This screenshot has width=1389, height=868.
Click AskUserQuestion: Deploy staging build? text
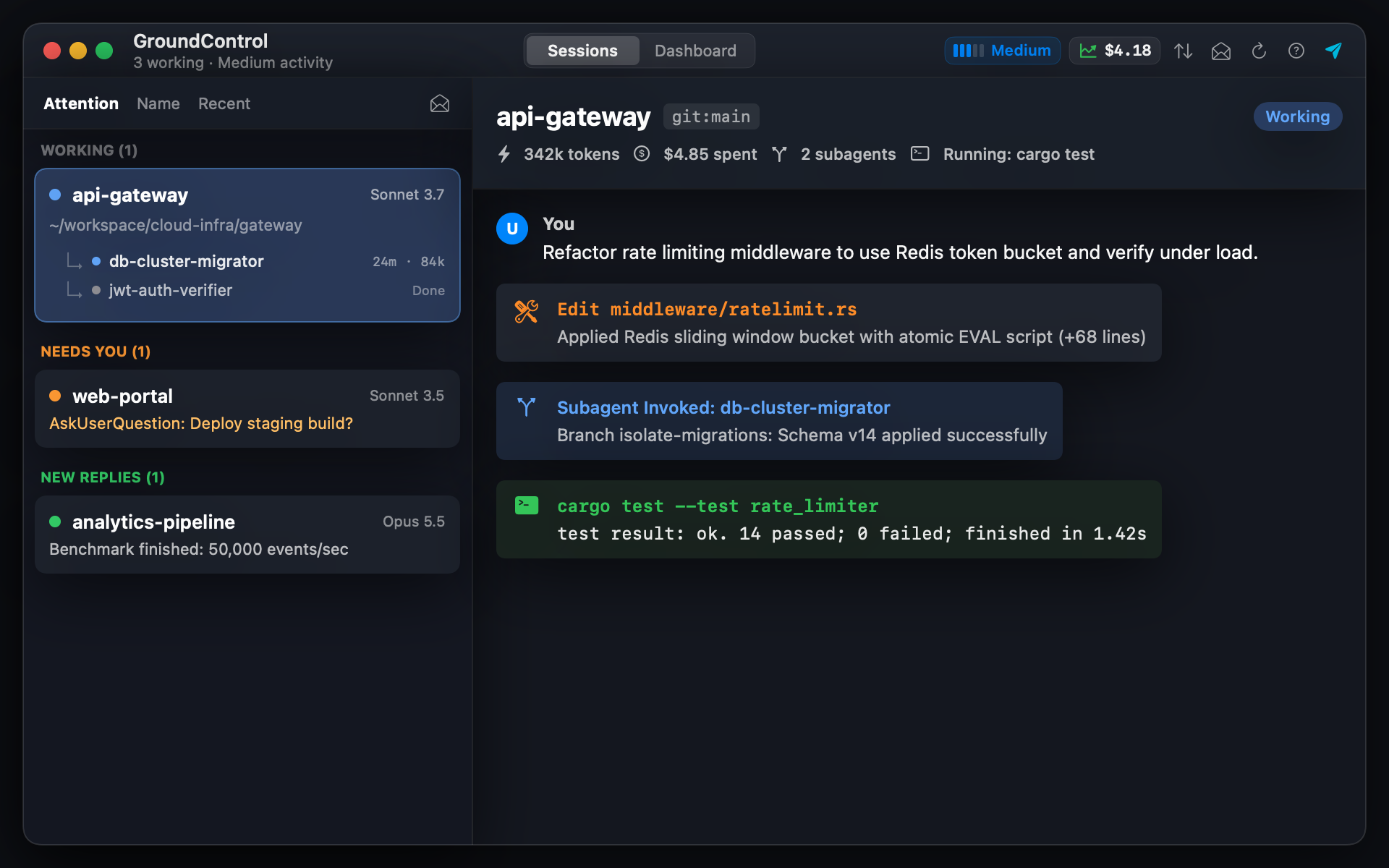point(201,423)
